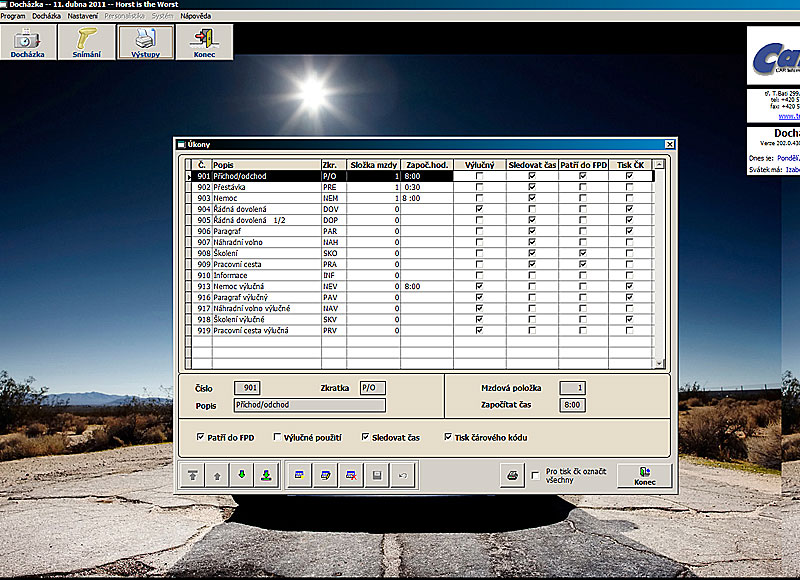
Task: Toggle Patří do FPD checkbox for Školení row
Action: [x=583, y=253]
